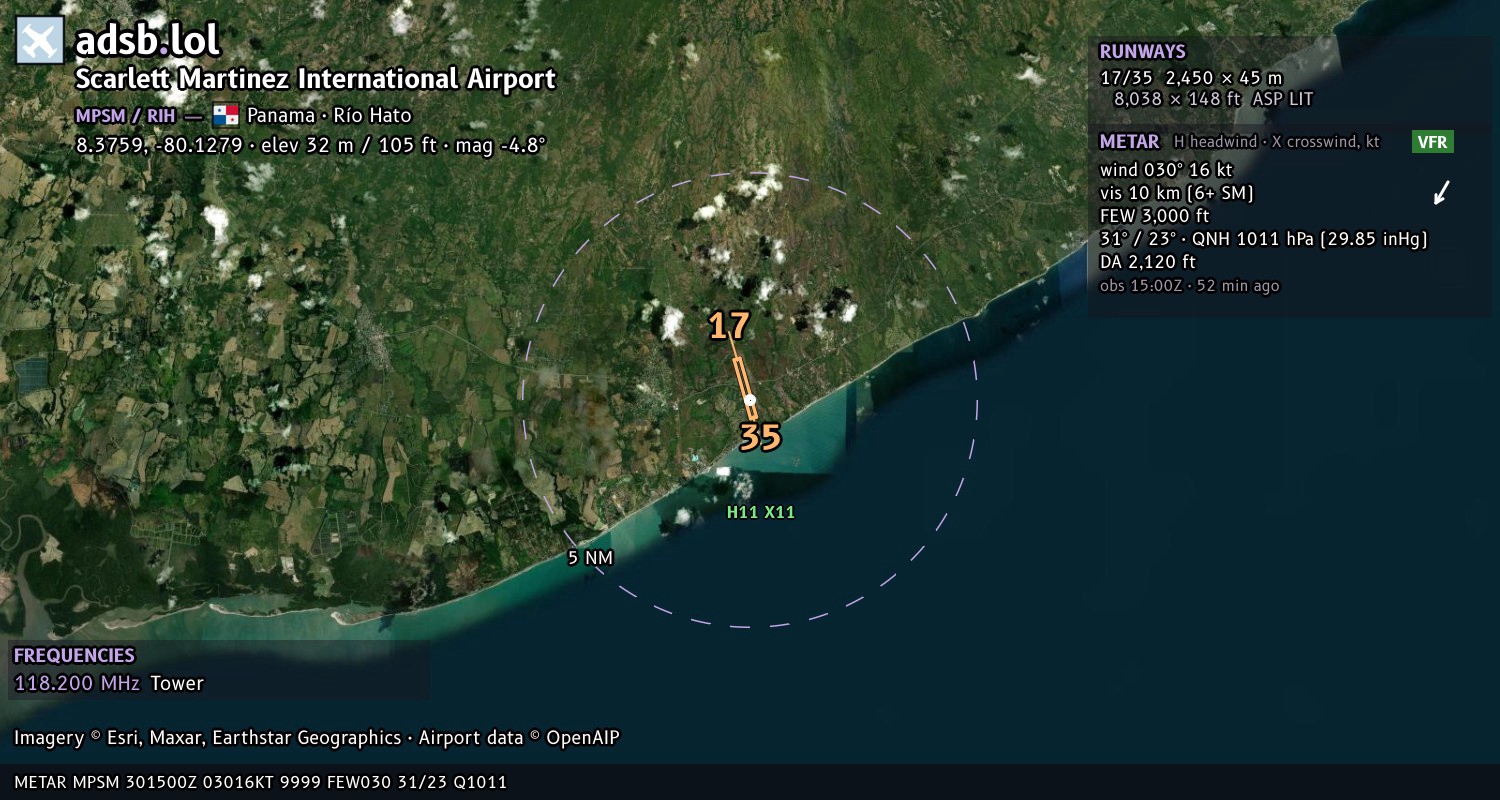Click the Scarlett Martinez International Airport name
This screenshot has height=800, width=1500.
(x=316, y=79)
